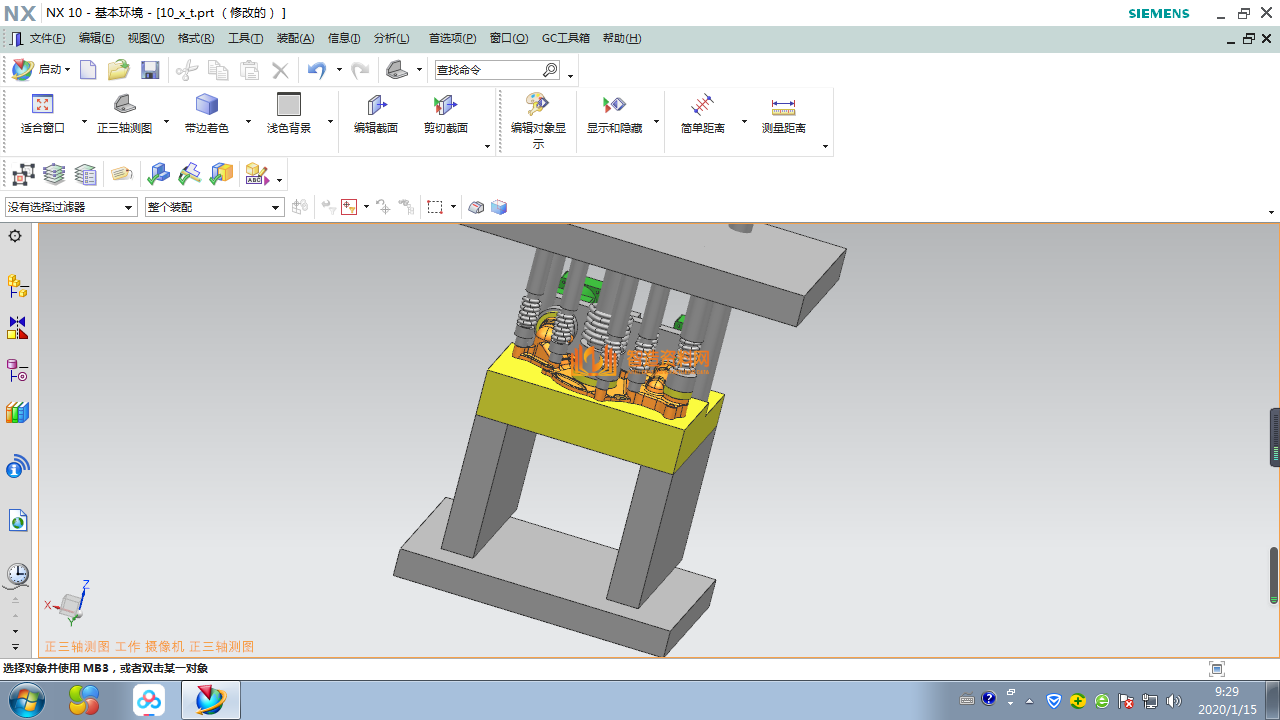The height and width of the screenshot is (720, 1280).
Task: Click the Windows Start orb on the taskbar
Action: pyautogui.click(x=27, y=700)
